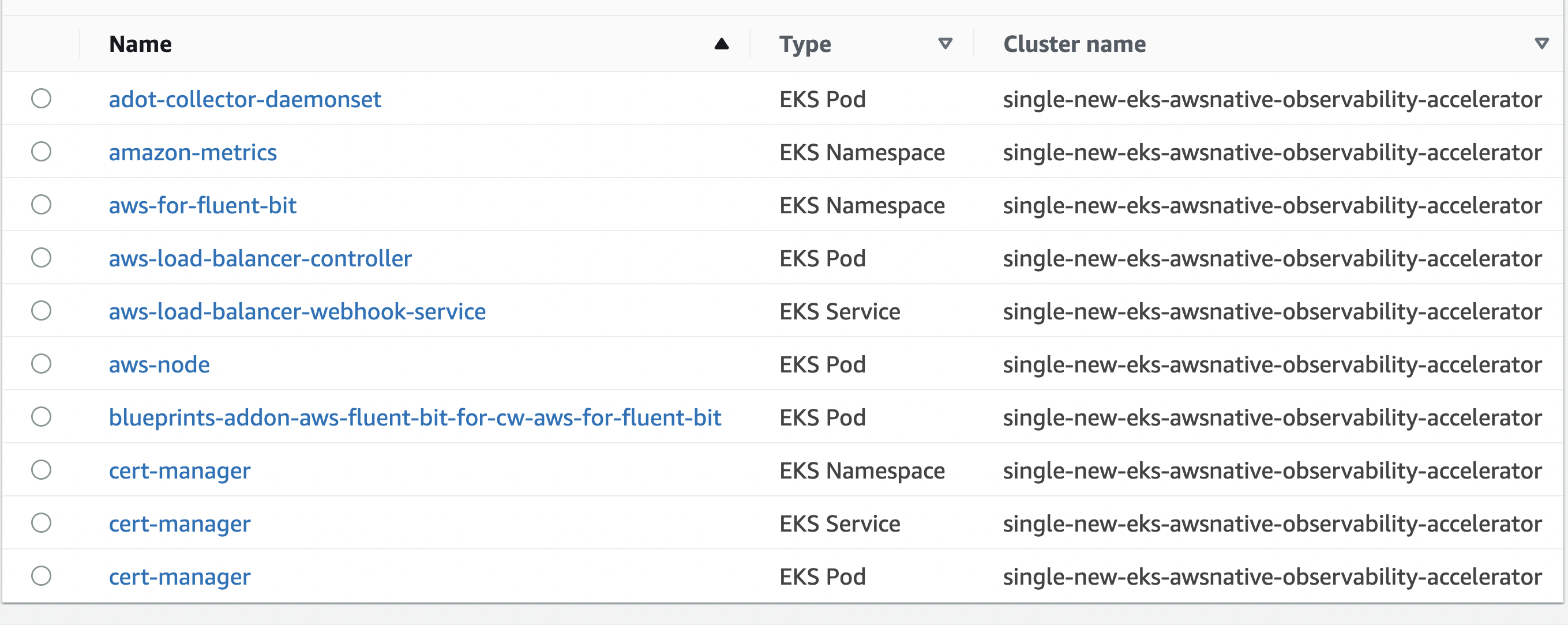The height and width of the screenshot is (625, 1568).
Task: Open the Cluster name column sort arrow
Action: pos(1541,44)
